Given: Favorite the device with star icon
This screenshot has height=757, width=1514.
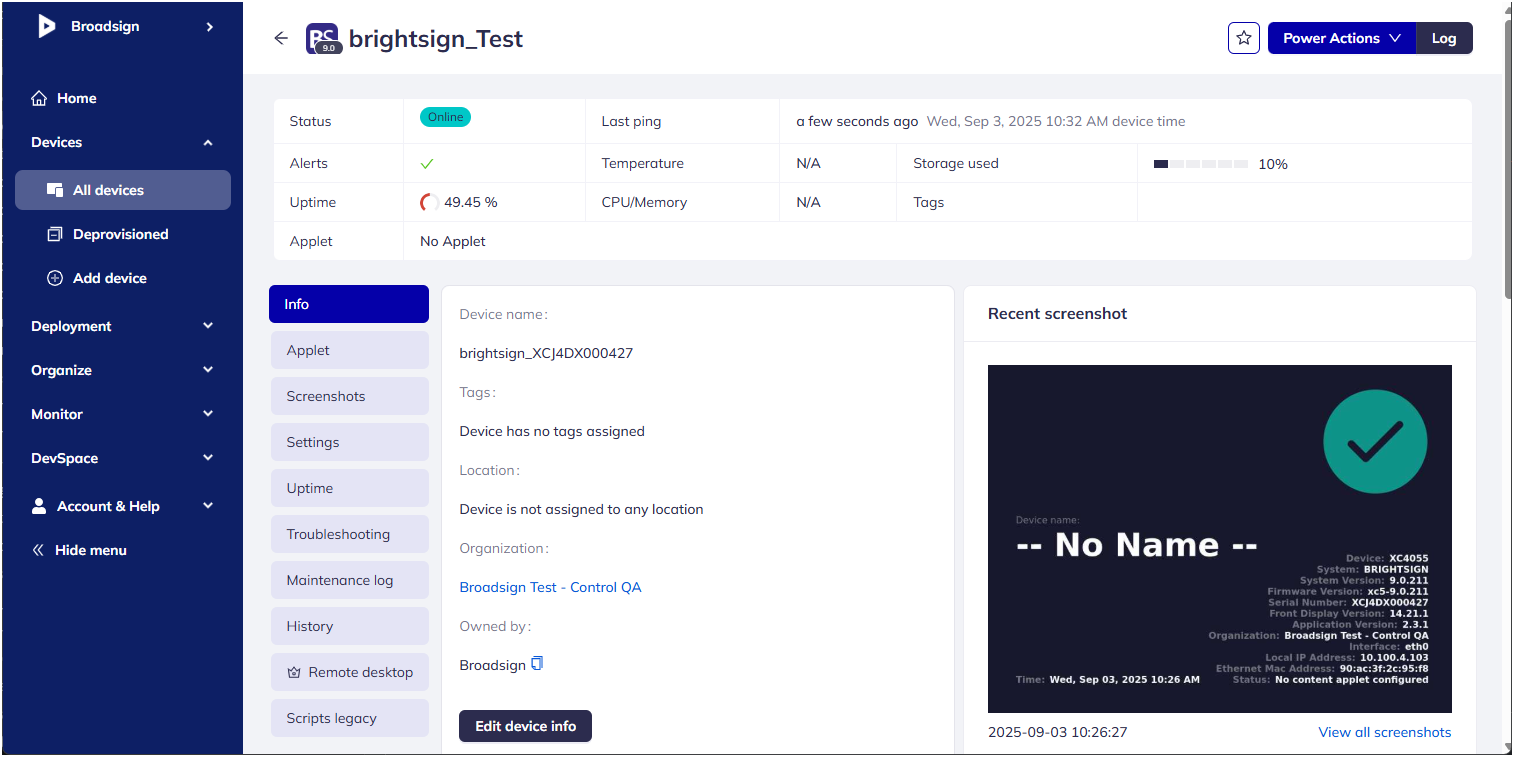Looking at the screenshot, I should (1244, 38).
